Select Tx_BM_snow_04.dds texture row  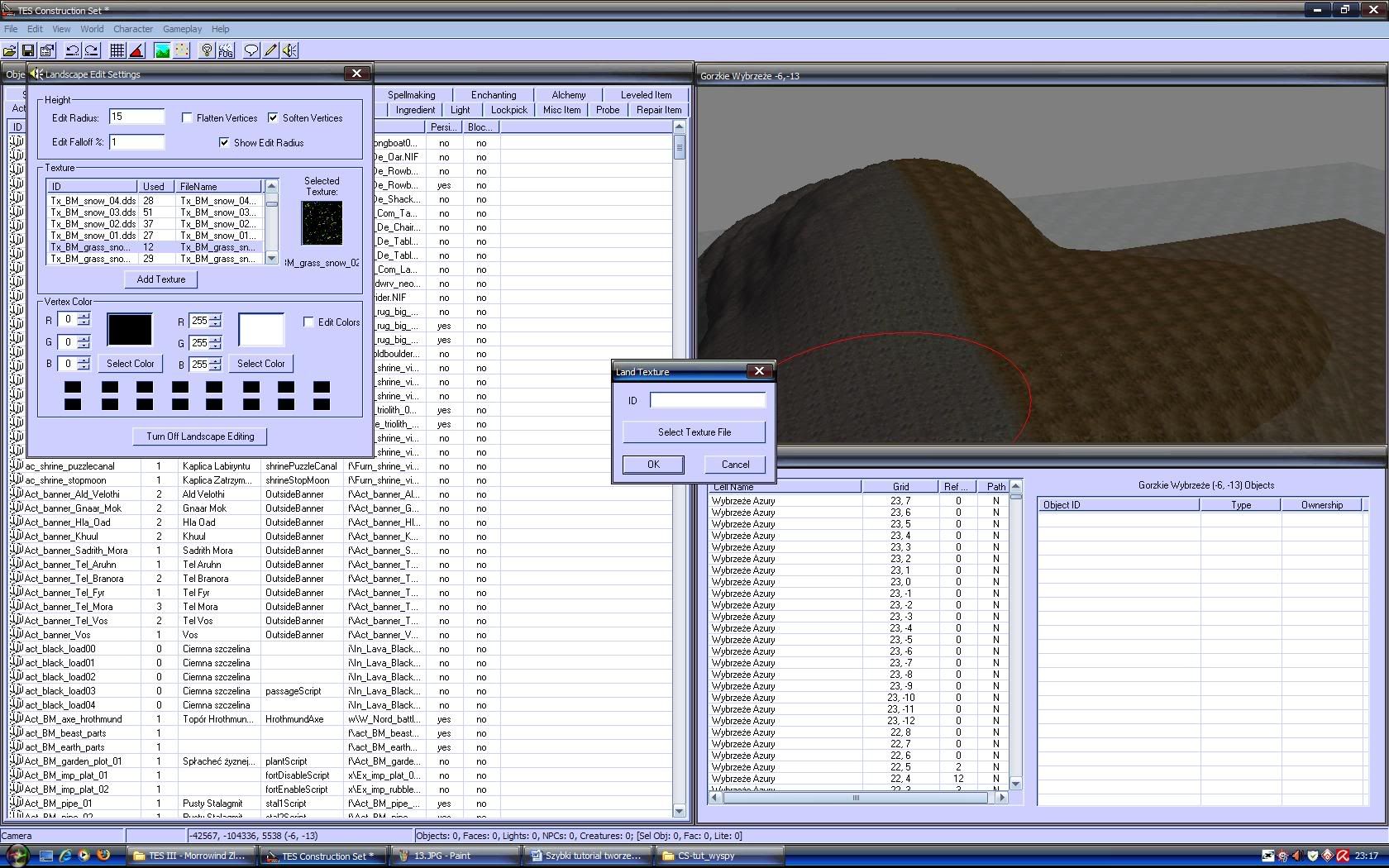[x=155, y=201]
